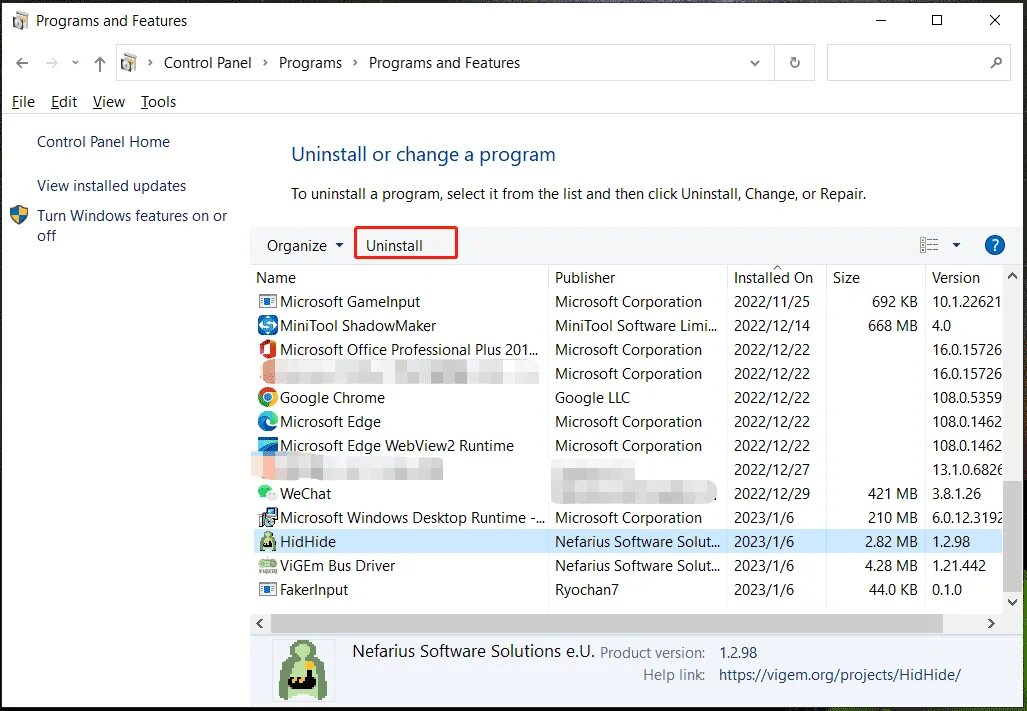The height and width of the screenshot is (711, 1027).
Task: Open the vigem.org HidHide help link
Action: click(840, 675)
